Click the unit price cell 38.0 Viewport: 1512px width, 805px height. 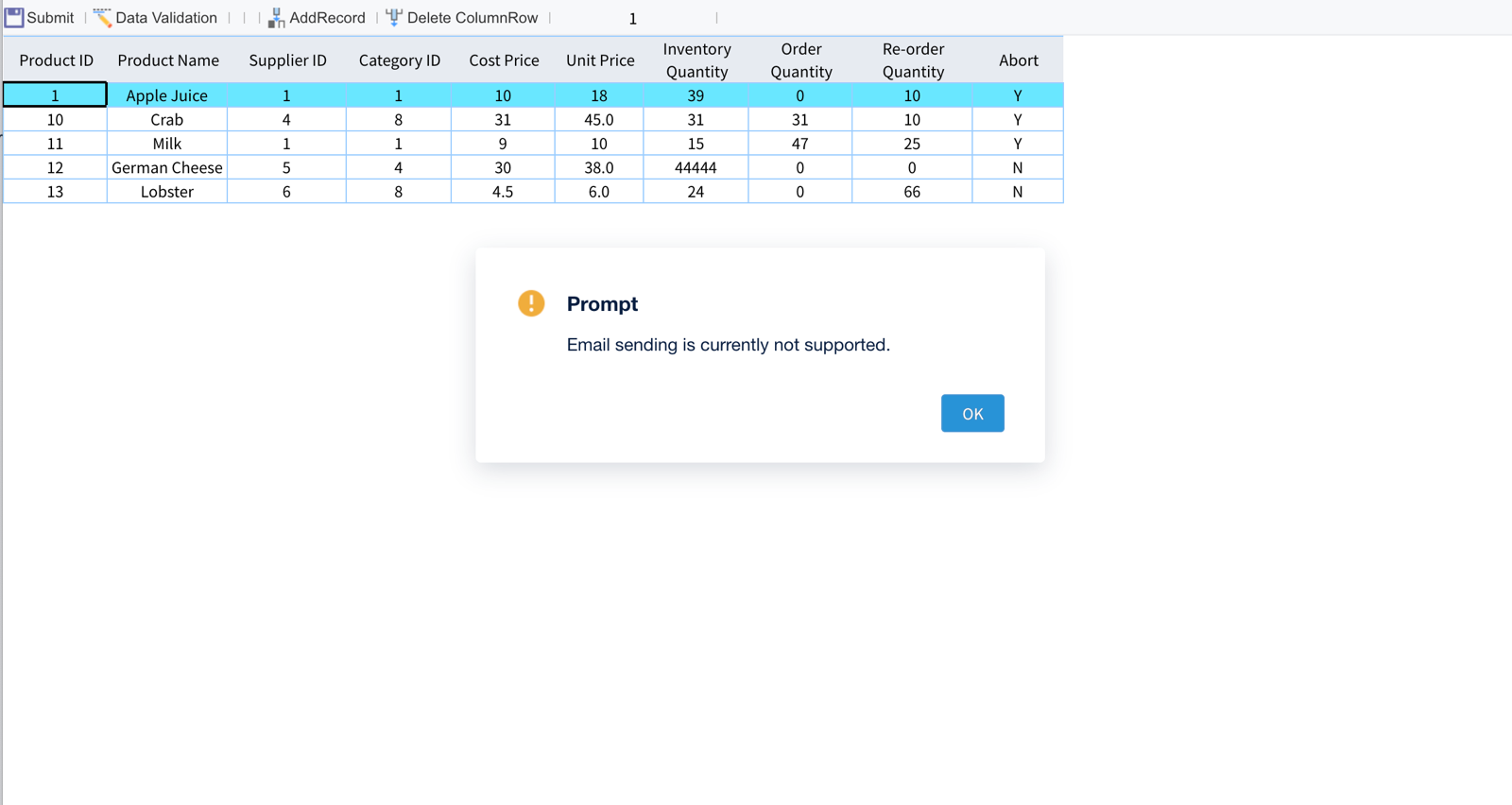click(x=599, y=167)
